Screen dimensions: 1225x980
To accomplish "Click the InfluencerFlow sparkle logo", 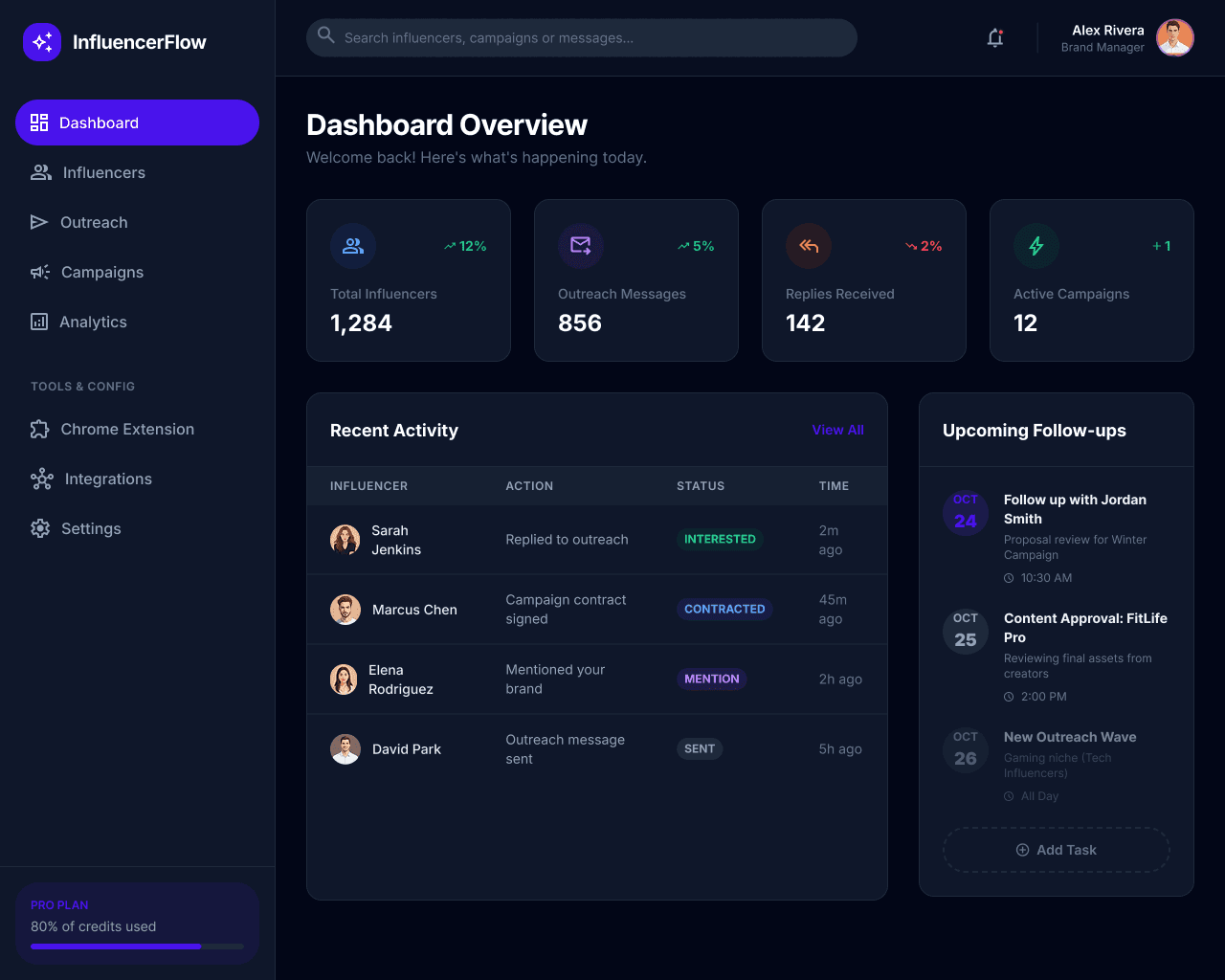I will point(42,42).
